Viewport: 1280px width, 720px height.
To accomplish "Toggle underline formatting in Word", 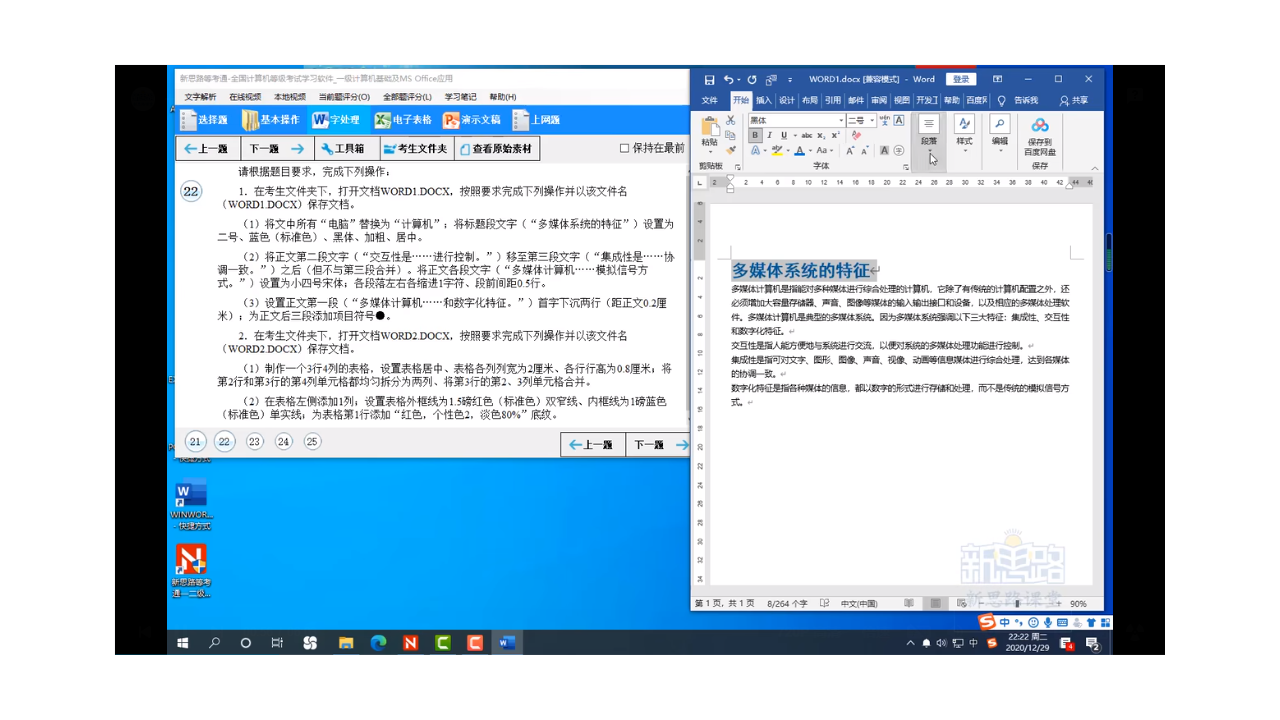I will click(783, 136).
